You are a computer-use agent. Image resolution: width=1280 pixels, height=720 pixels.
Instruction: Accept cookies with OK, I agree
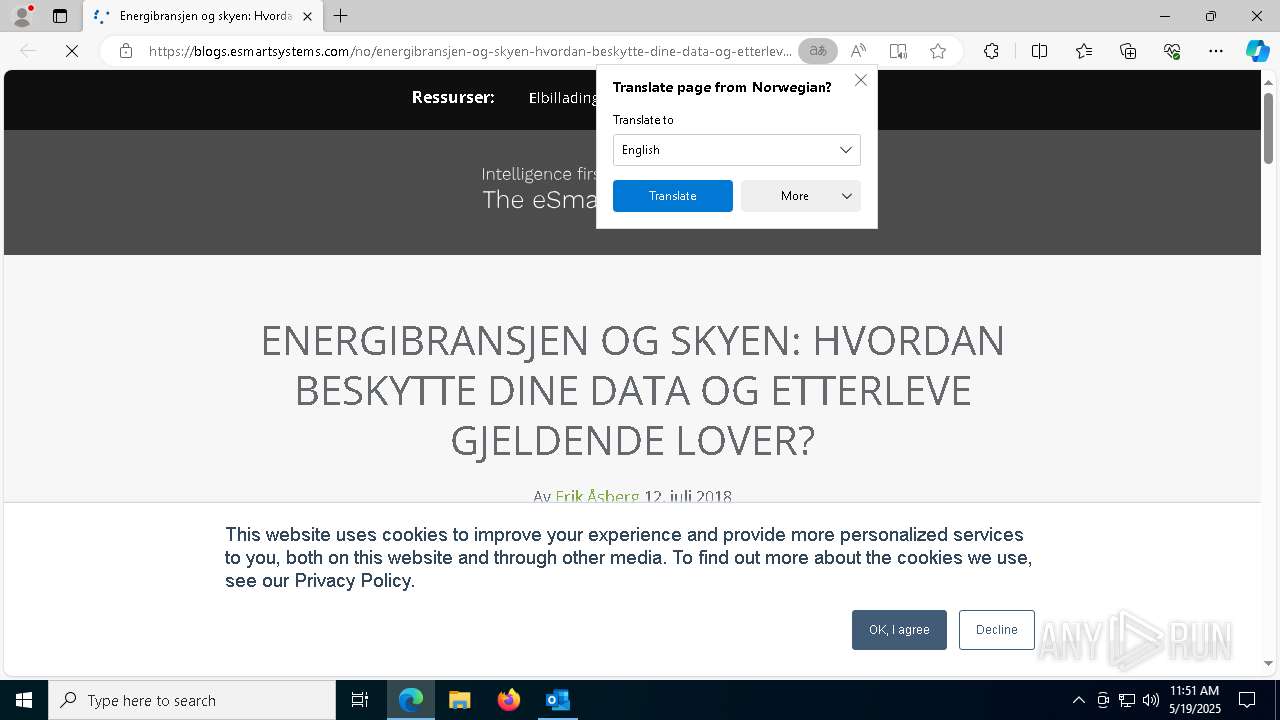point(899,630)
